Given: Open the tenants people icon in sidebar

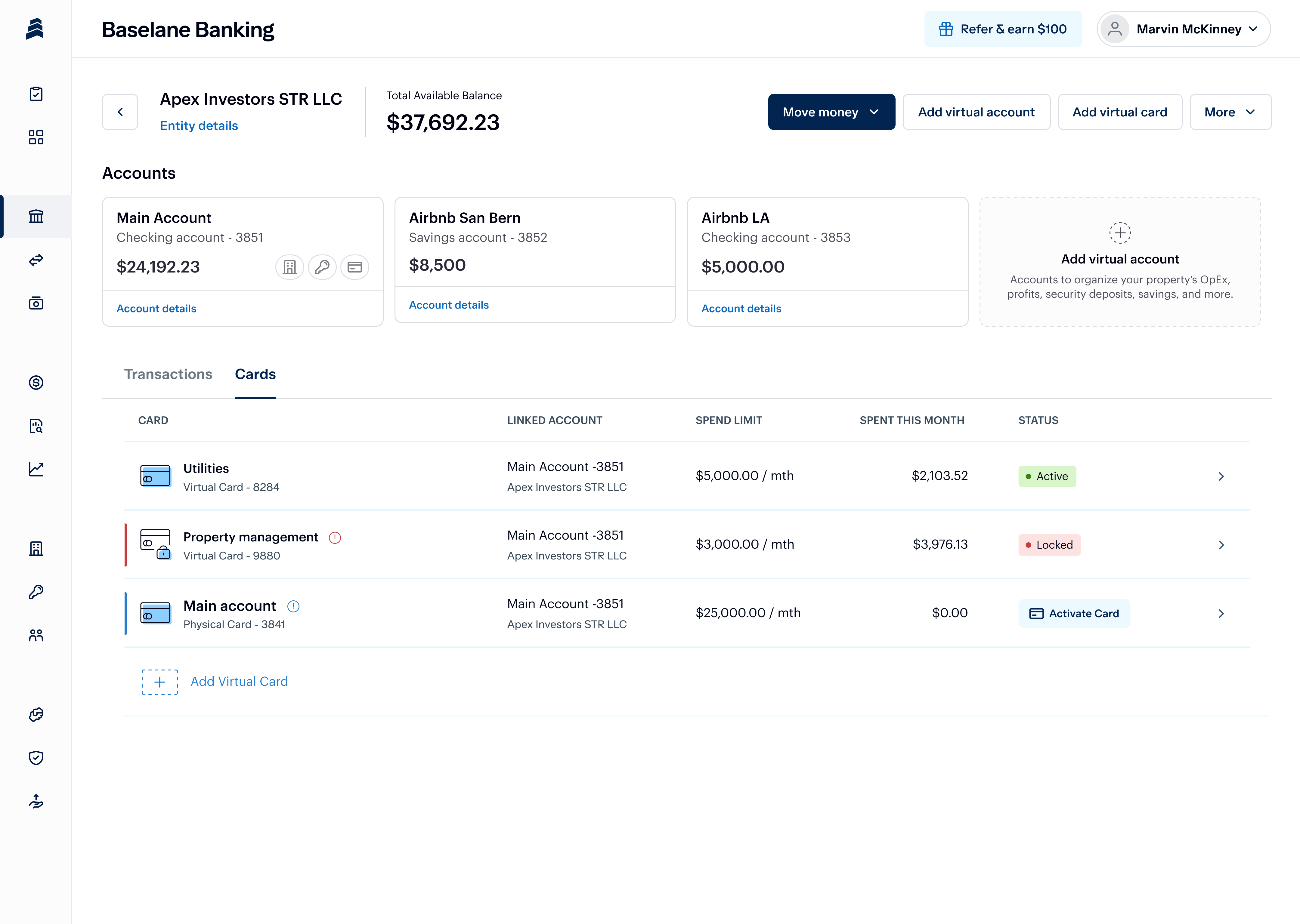Looking at the screenshot, I should coord(36,636).
